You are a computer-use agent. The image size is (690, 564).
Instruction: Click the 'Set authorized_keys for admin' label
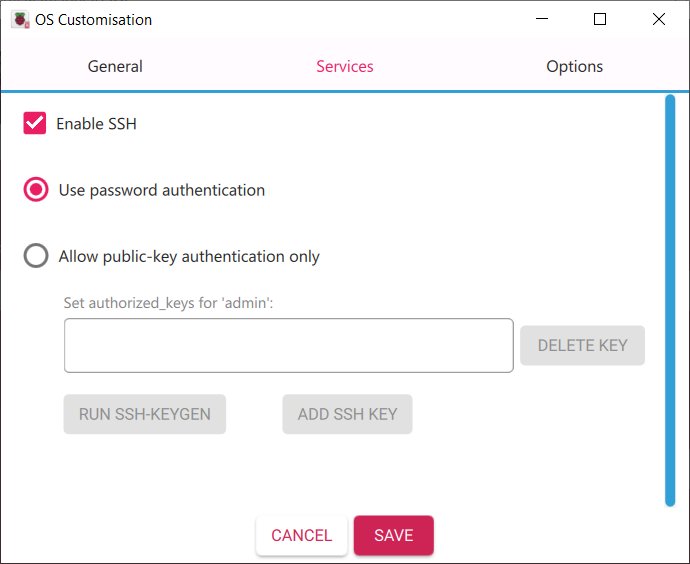(x=168, y=302)
